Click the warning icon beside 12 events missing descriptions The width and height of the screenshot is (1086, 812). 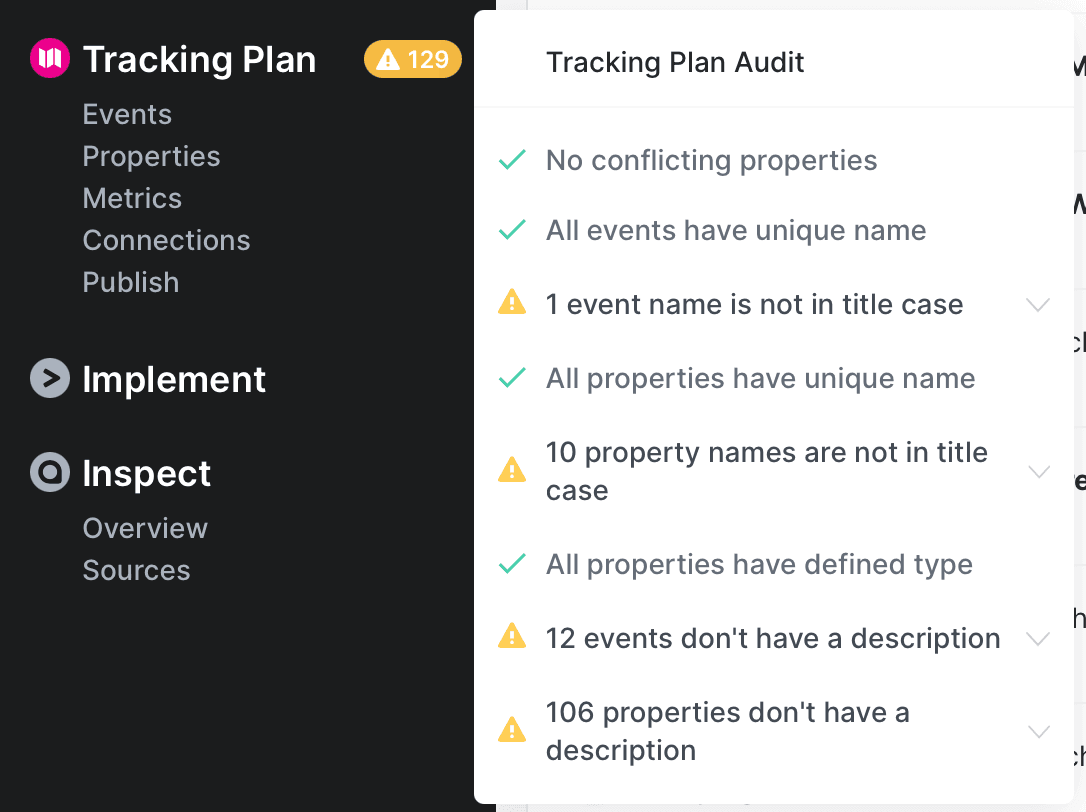point(512,637)
